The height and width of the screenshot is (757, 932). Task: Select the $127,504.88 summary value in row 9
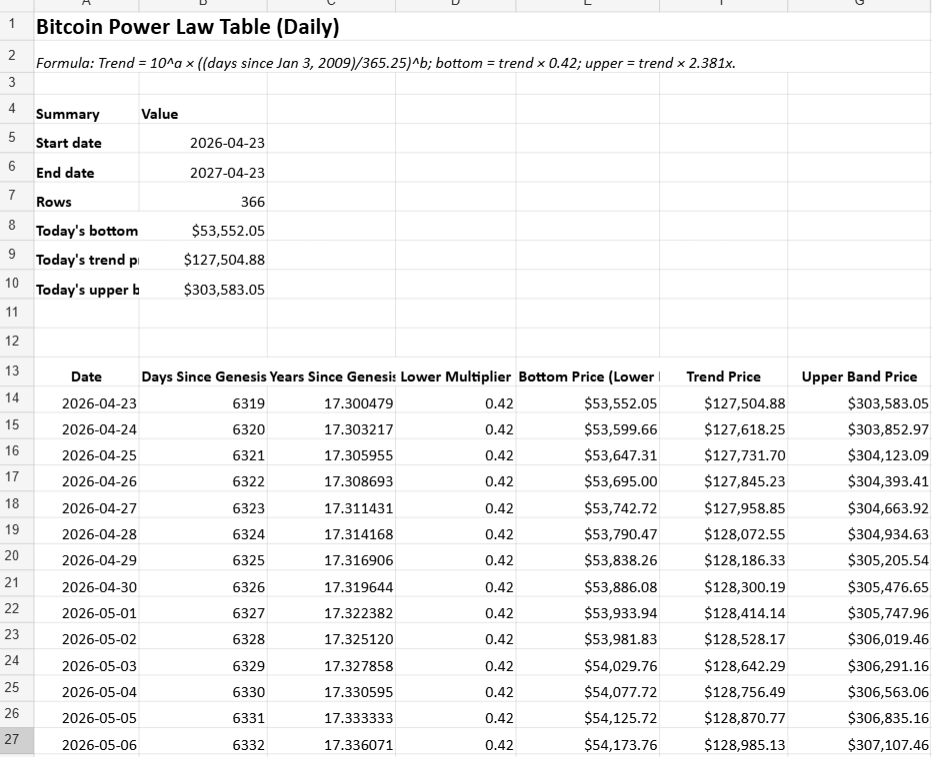(203, 255)
